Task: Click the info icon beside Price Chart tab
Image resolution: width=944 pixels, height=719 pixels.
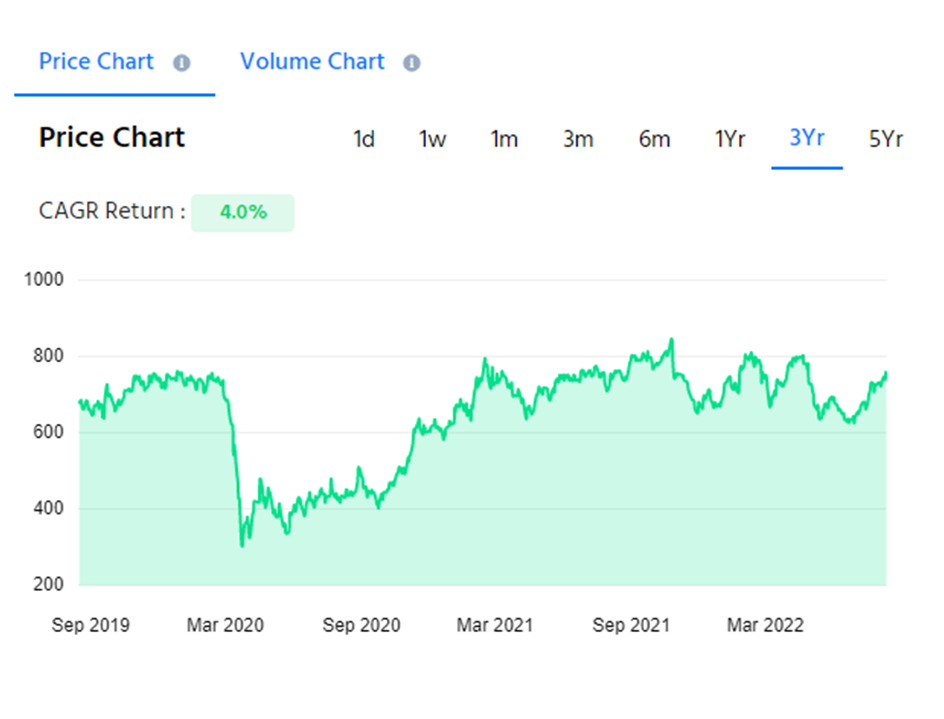Action: coord(181,63)
